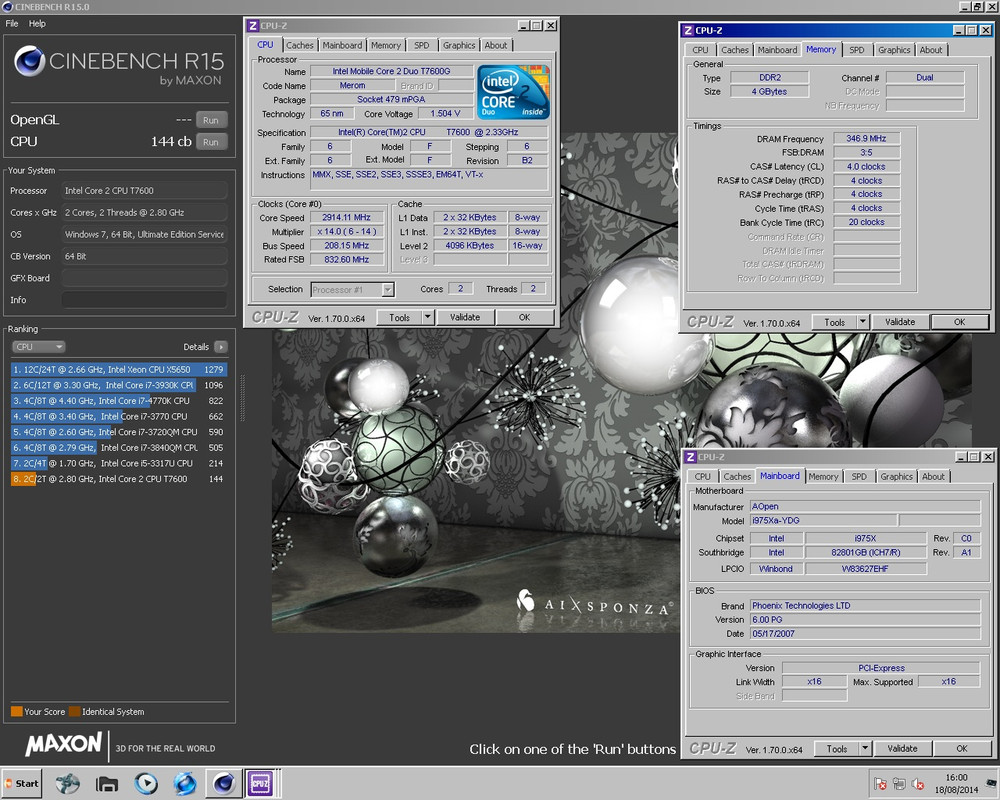
Task: Select Graphics tab in CPU-Z Mainboard window
Action: coord(896,476)
